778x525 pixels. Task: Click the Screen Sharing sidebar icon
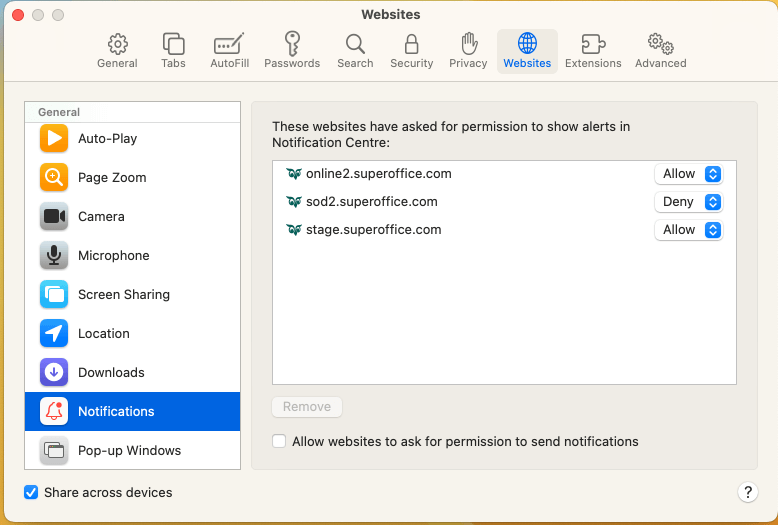click(x=54, y=294)
